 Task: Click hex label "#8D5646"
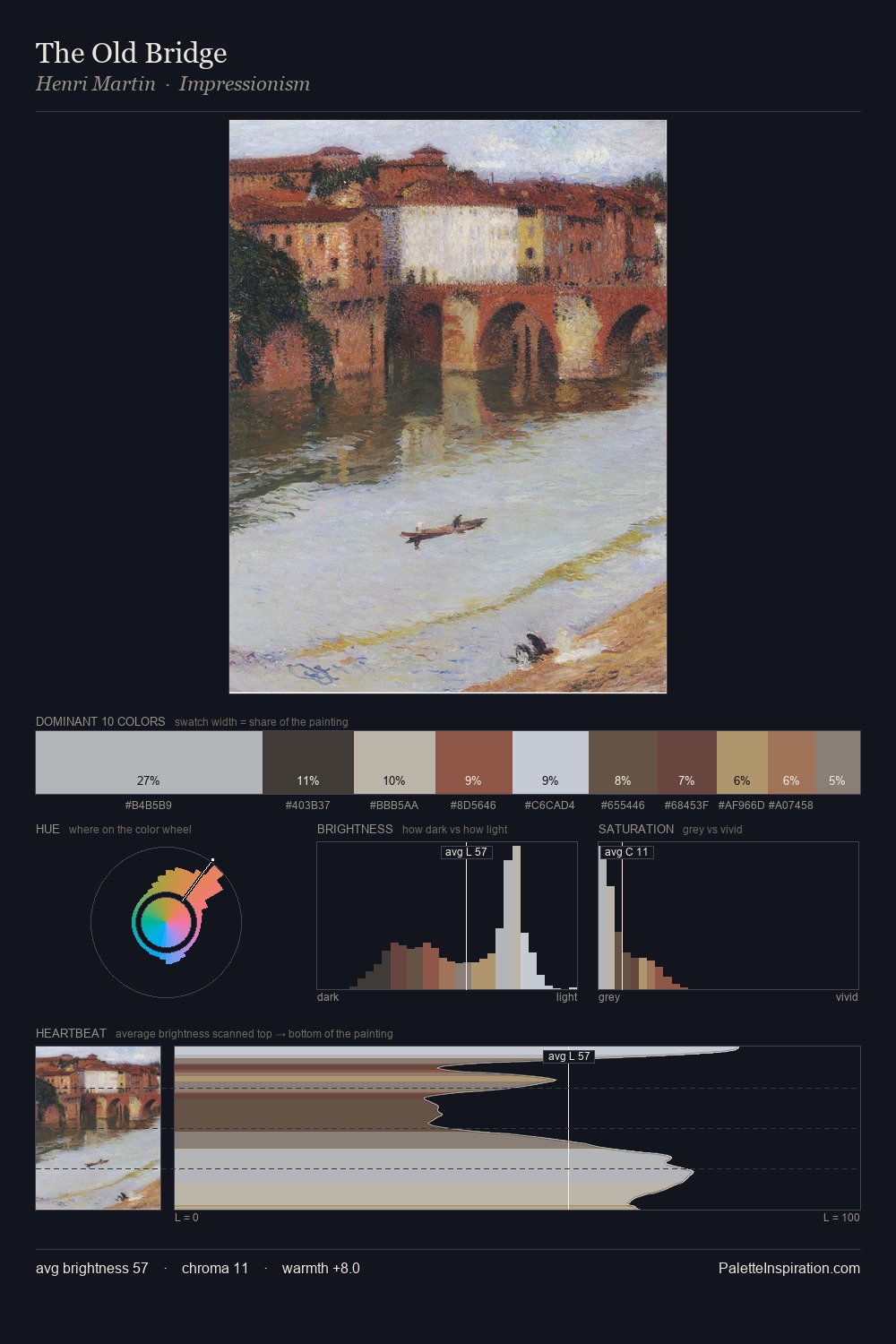[473, 806]
